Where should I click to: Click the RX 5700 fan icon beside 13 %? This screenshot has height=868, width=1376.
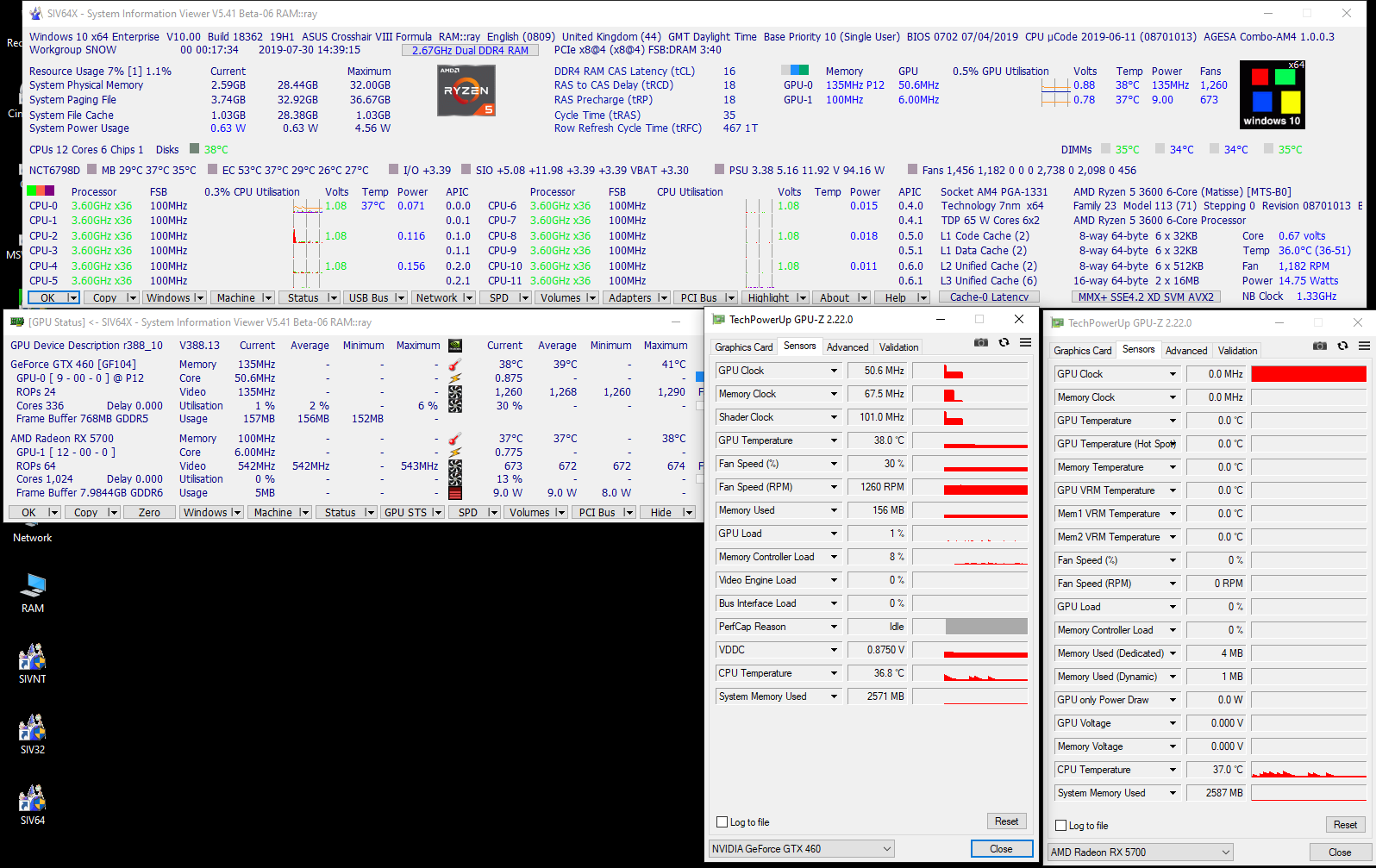pos(455,479)
